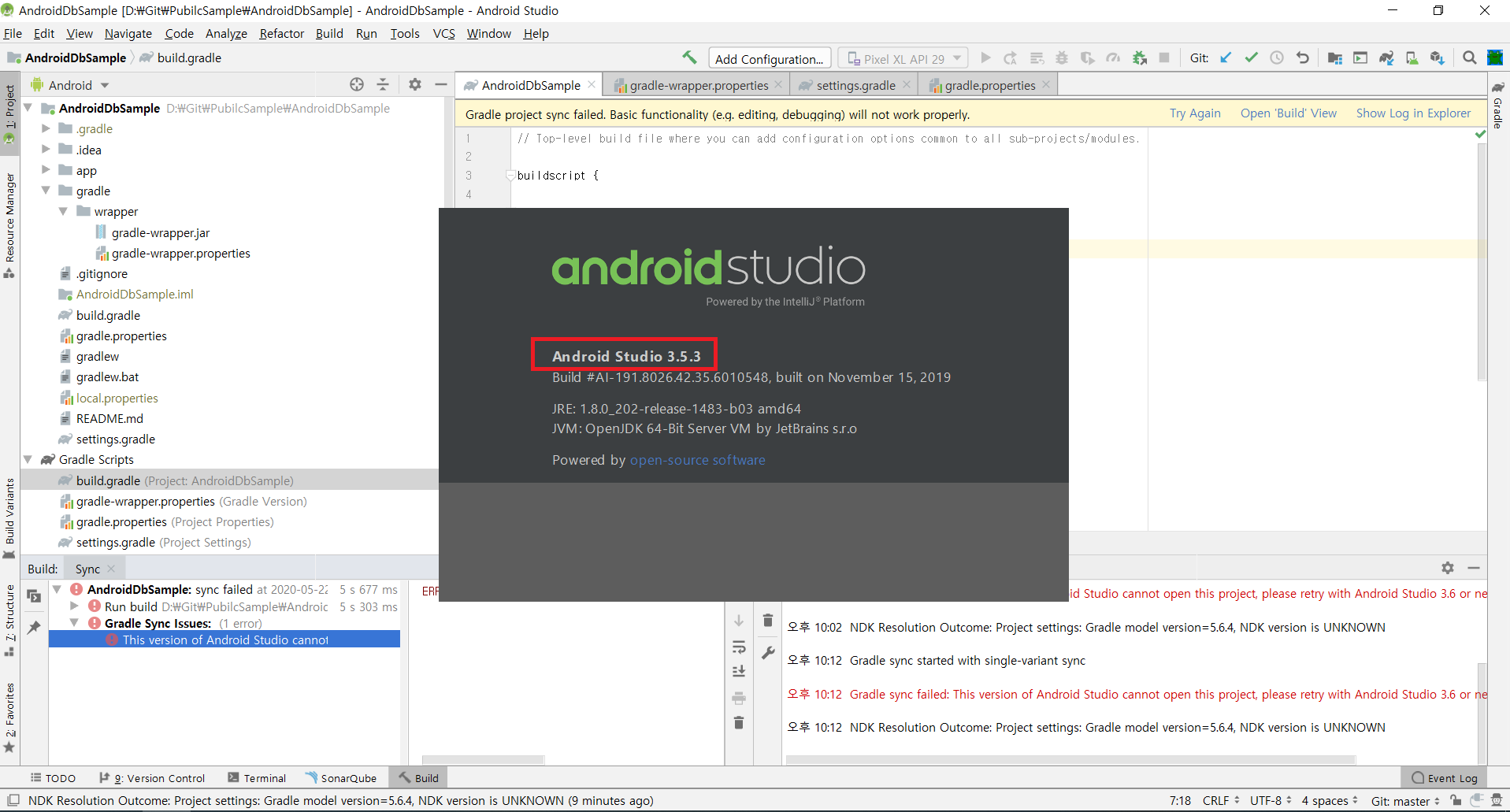Click the Git Commit green checkmark

(x=1251, y=58)
